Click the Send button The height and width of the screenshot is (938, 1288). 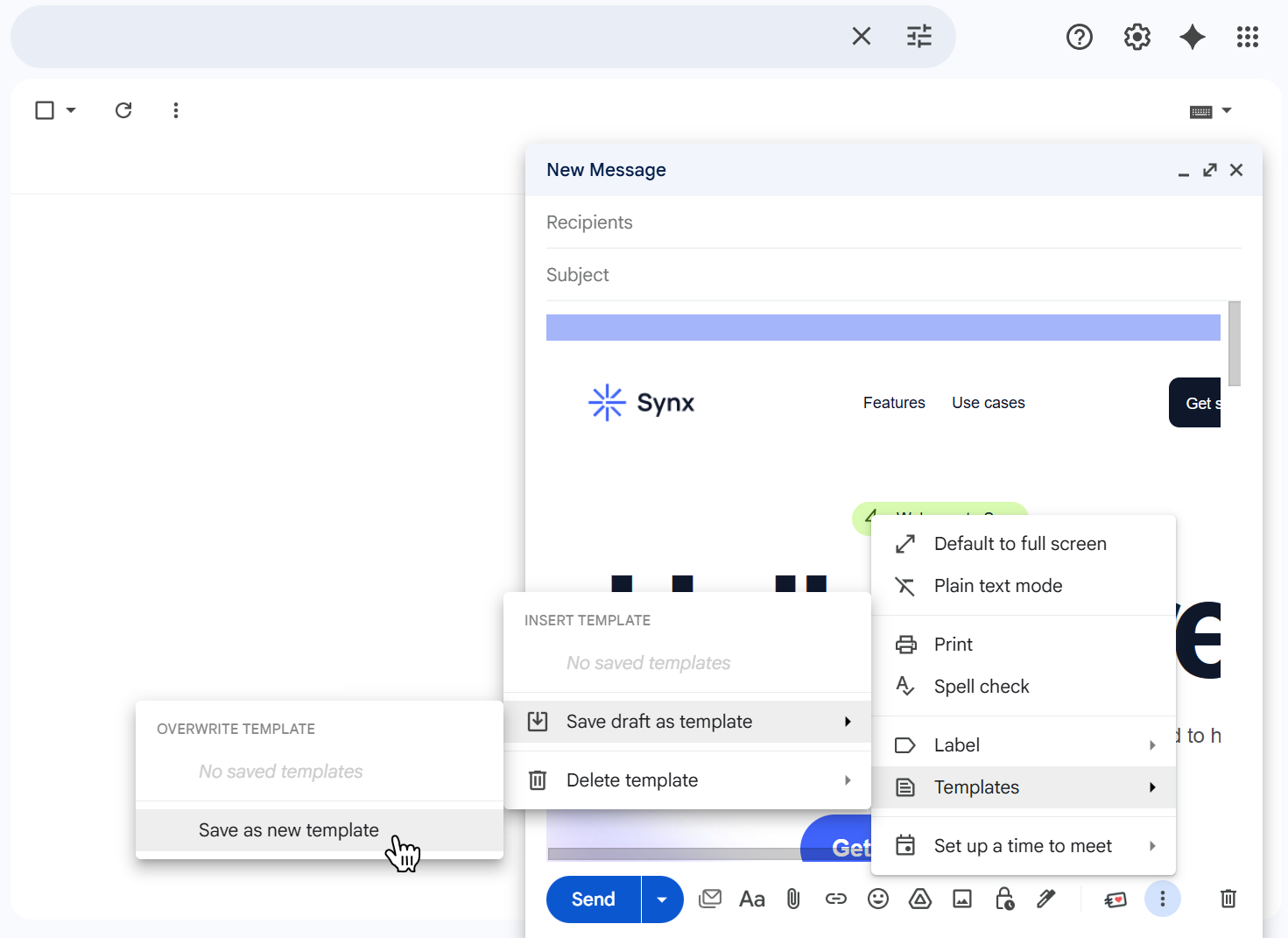[x=594, y=899]
